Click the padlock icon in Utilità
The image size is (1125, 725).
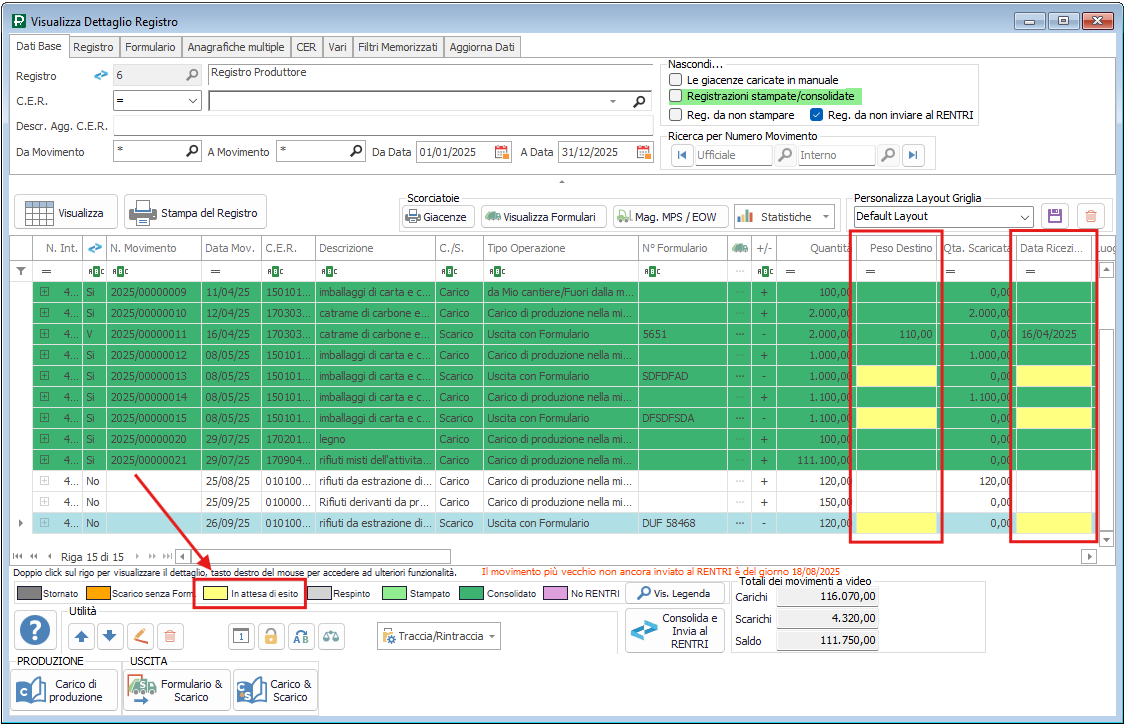point(270,636)
